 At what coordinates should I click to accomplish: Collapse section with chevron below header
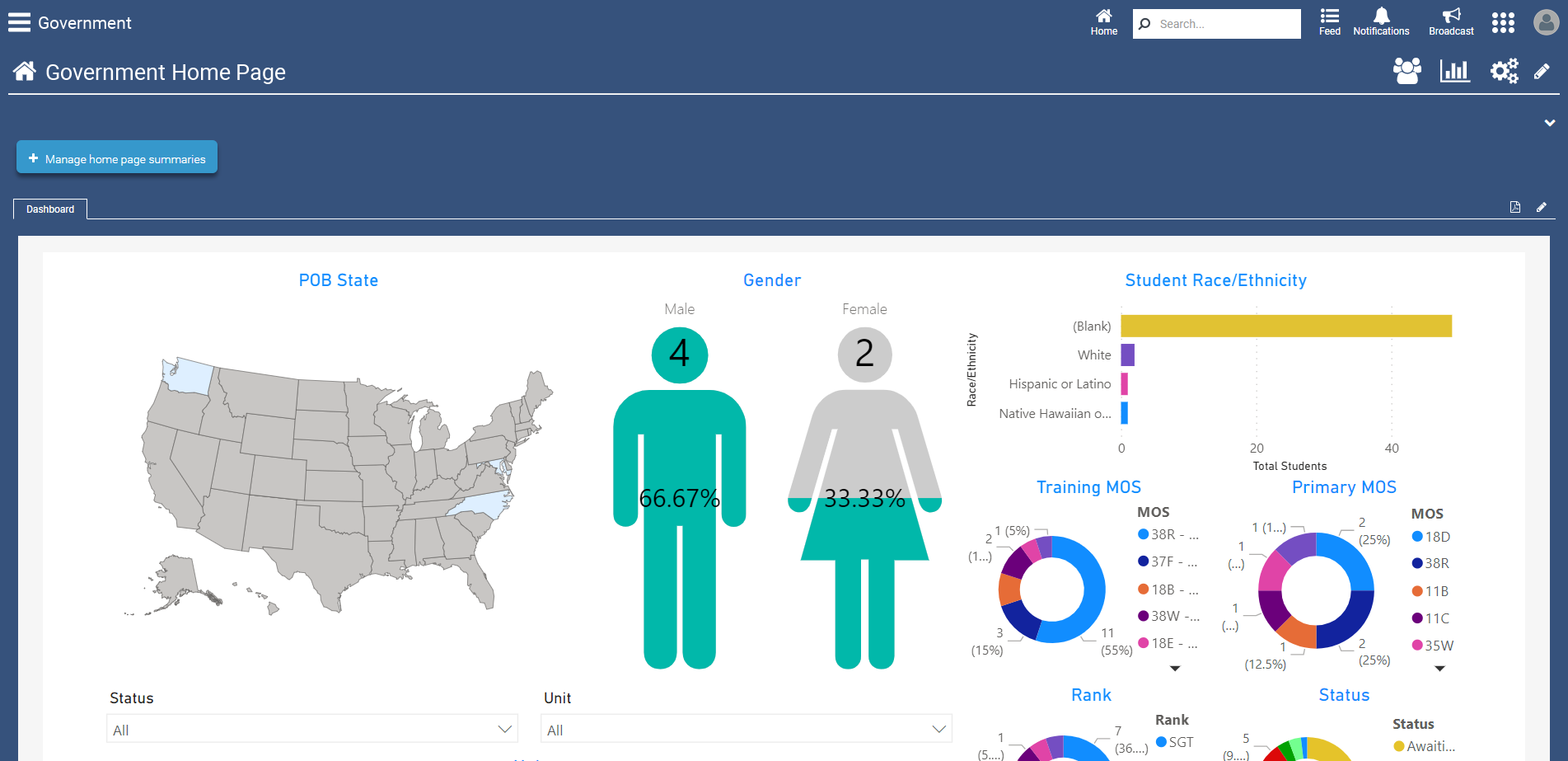click(1549, 123)
